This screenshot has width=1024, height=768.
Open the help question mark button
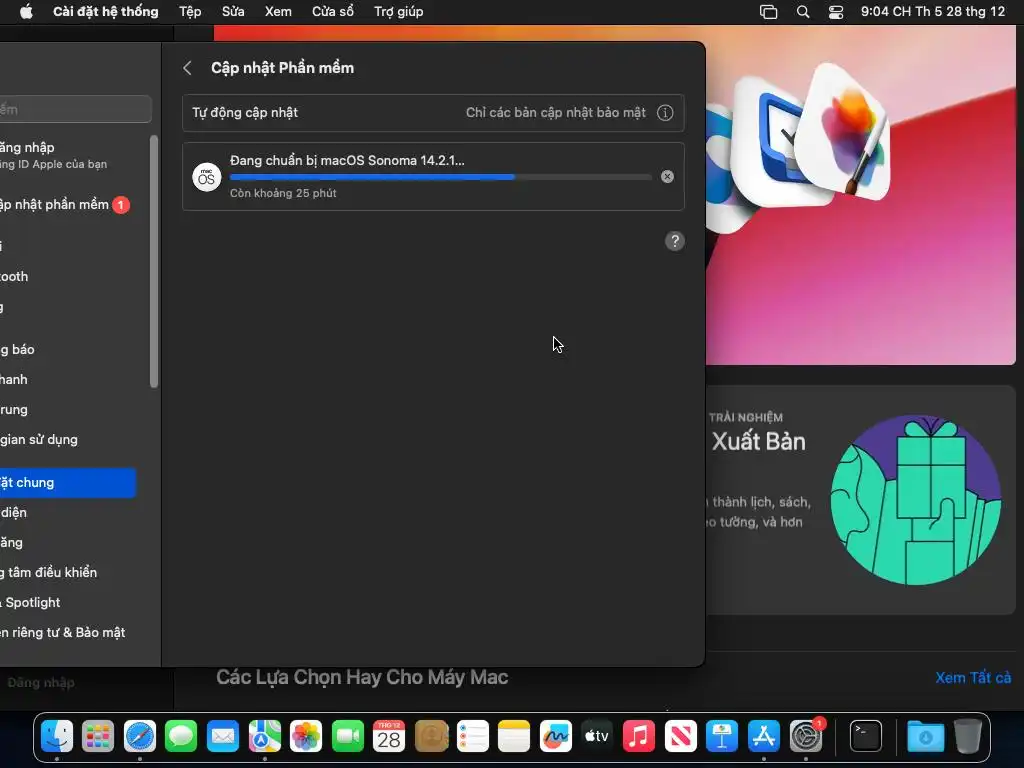[675, 241]
